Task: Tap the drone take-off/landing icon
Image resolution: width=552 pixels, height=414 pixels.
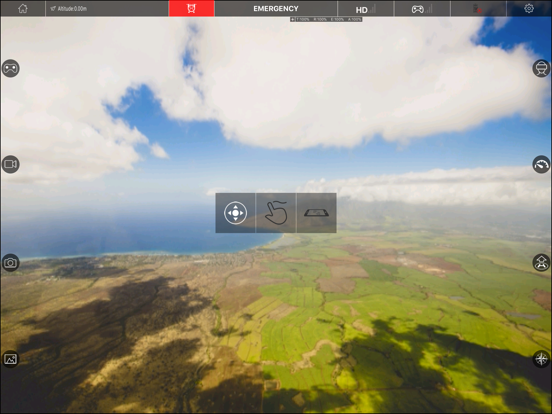Action: pyautogui.click(x=541, y=68)
